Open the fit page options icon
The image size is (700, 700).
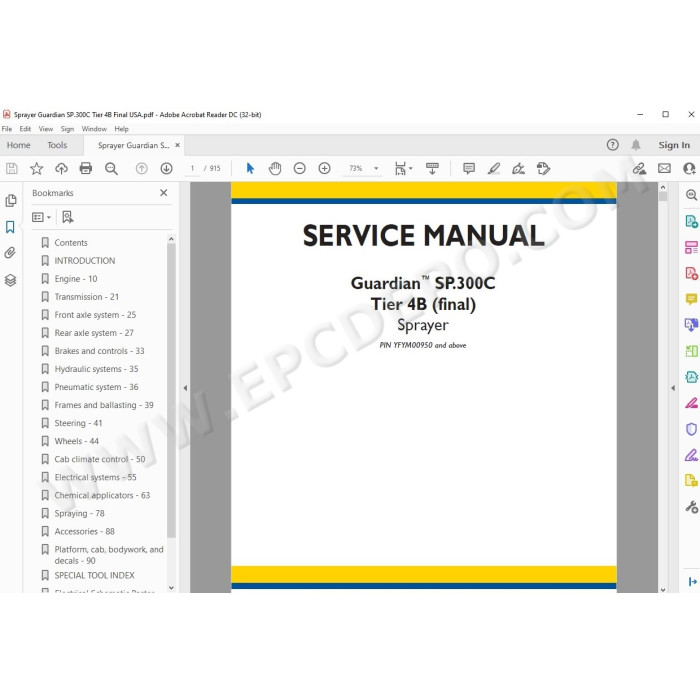pos(403,169)
